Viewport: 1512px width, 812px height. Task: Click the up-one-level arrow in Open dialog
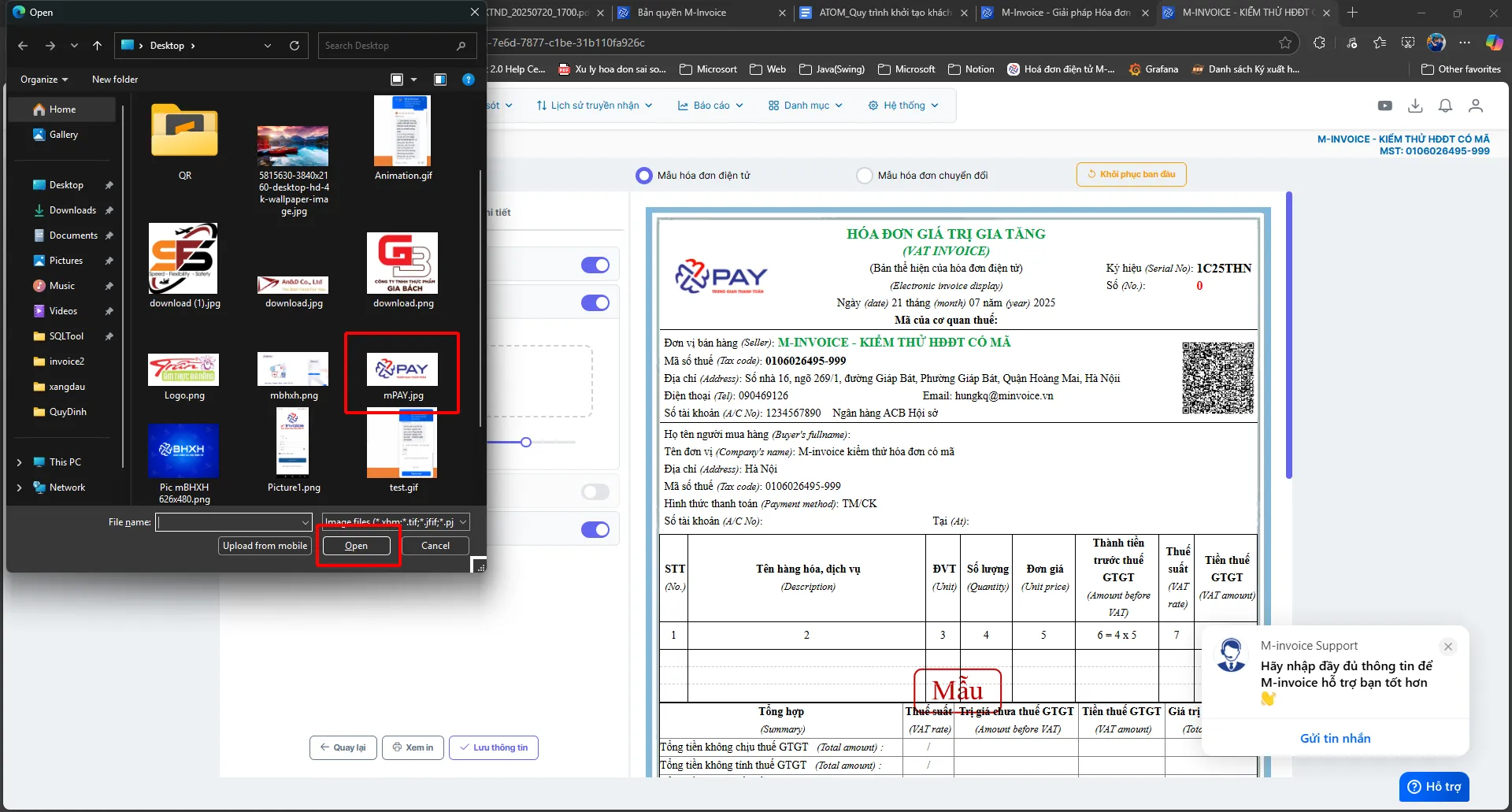[x=98, y=46]
